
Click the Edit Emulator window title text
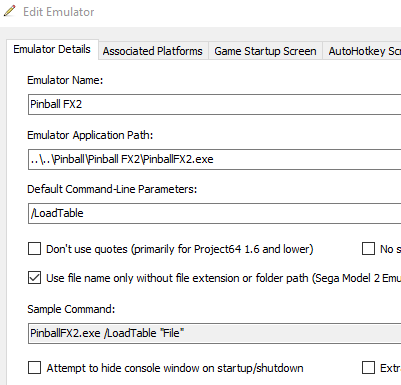click(59, 12)
